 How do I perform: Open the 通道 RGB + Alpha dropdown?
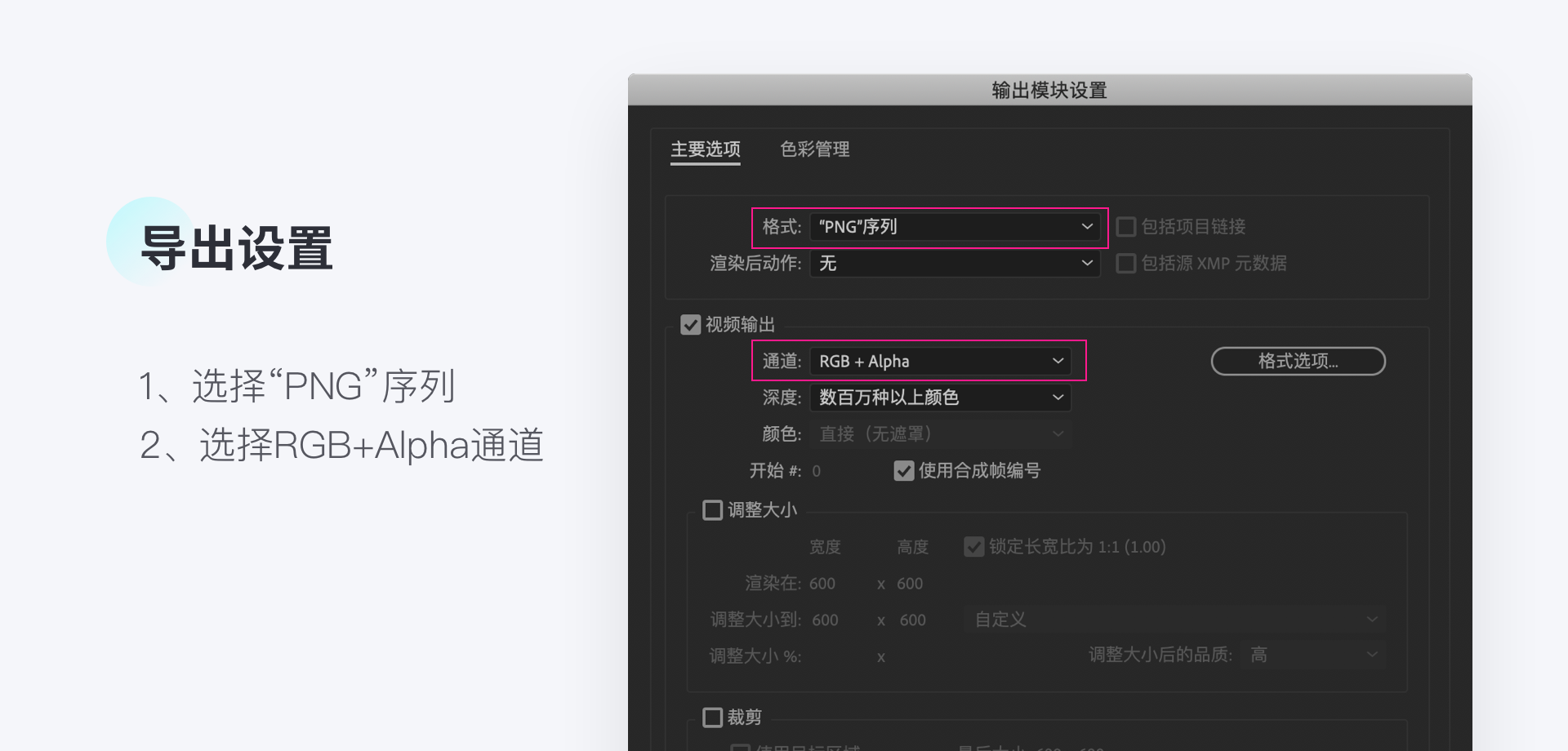(940, 361)
